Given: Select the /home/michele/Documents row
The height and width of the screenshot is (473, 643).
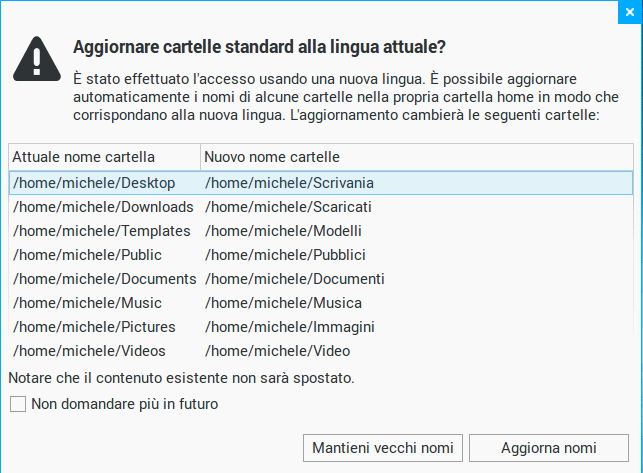Looking at the screenshot, I should coord(104,279).
